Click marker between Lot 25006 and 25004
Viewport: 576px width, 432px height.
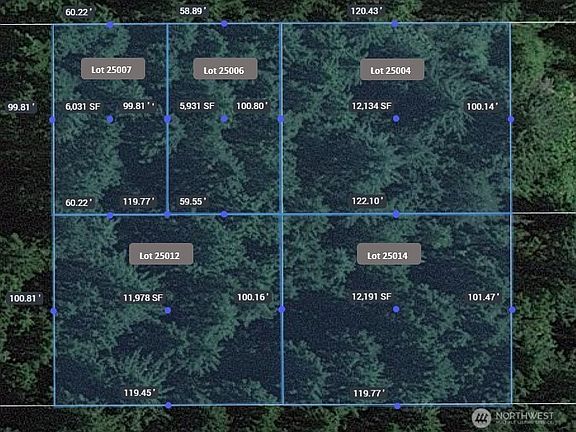(281, 119)
